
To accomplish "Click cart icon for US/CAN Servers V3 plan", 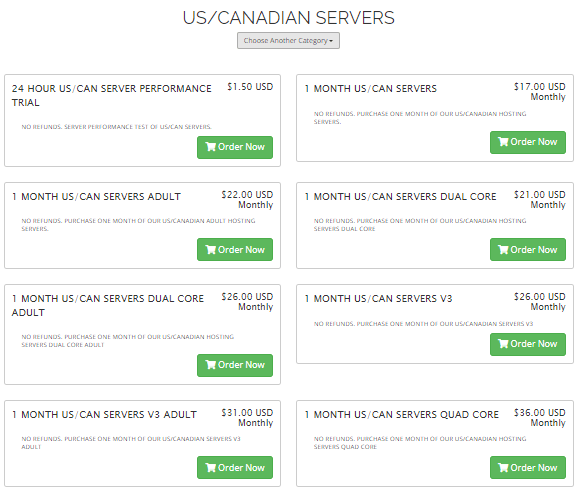I will [503, 344].
